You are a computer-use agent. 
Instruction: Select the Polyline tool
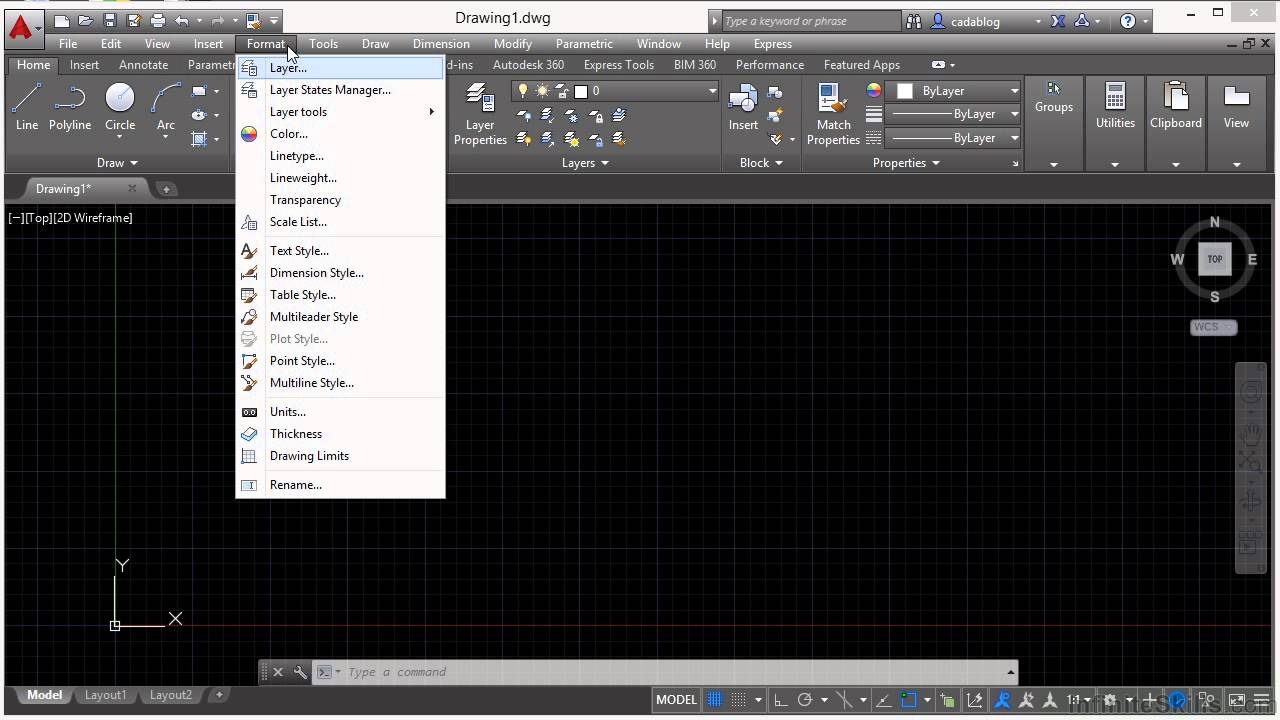(x=70, y=106)
